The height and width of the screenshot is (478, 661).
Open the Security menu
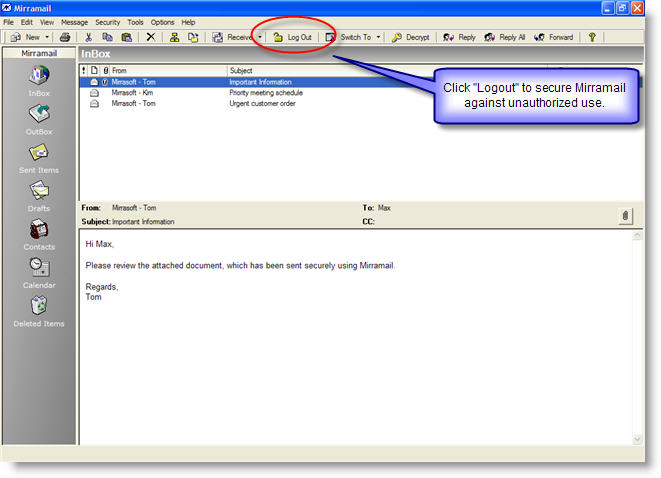[107, 22]
